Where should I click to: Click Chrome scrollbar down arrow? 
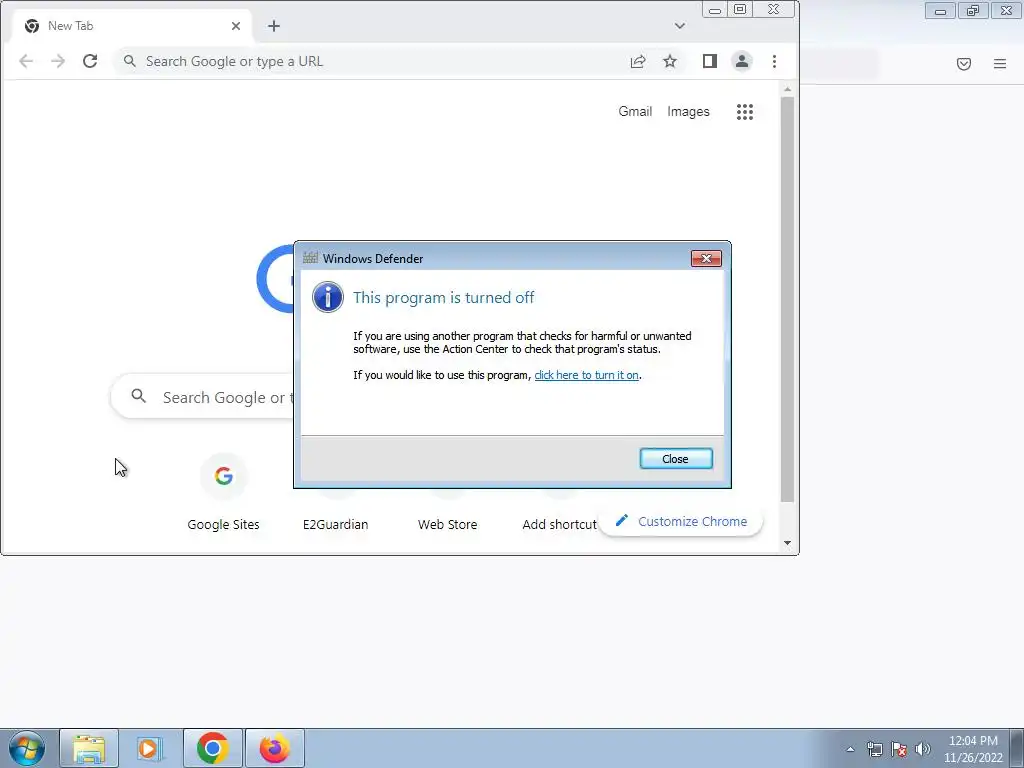788,543
